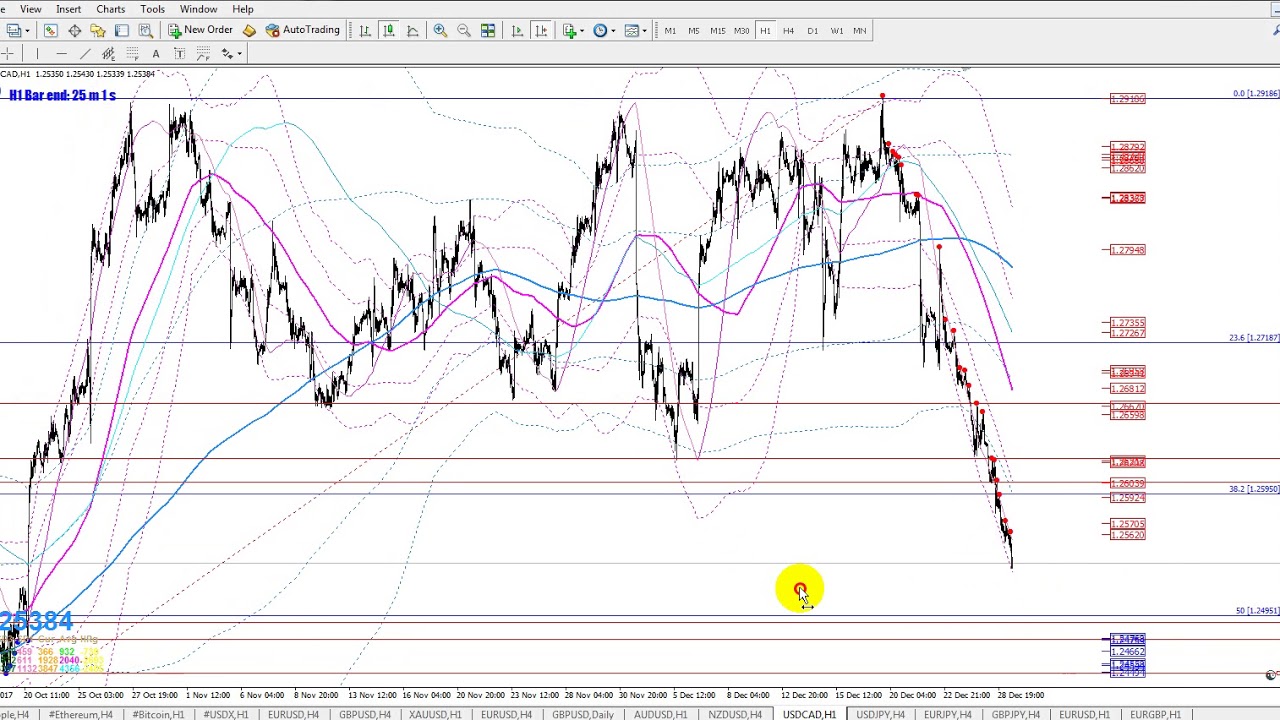Switch to NZDUSD,H4 chart tab
Screen dimensions: 1280x720
pyautogui.click(x=735, y=714)
